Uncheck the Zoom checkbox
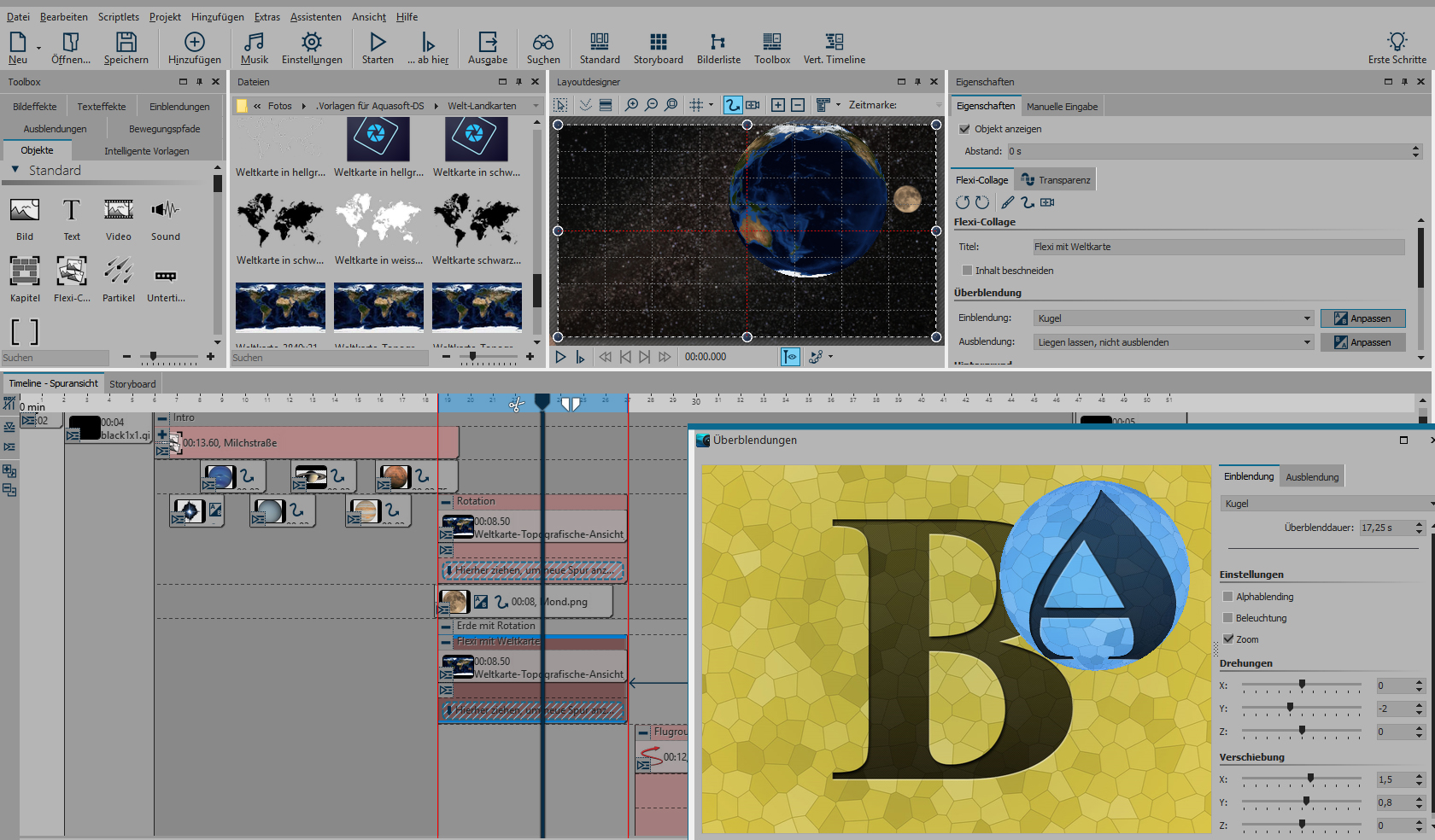Image resolution: width=1435 pixels, height=840 pixels. (1228, 639)
